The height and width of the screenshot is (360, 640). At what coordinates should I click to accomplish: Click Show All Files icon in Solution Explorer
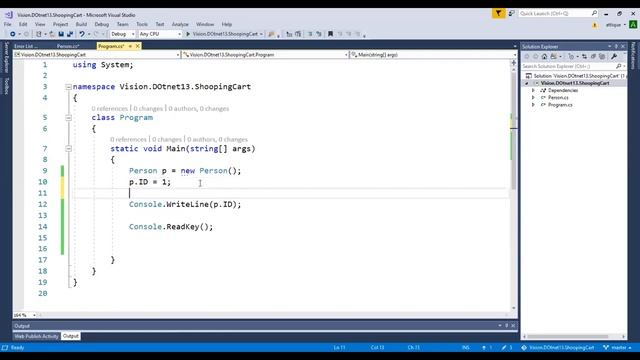[602, 56]
